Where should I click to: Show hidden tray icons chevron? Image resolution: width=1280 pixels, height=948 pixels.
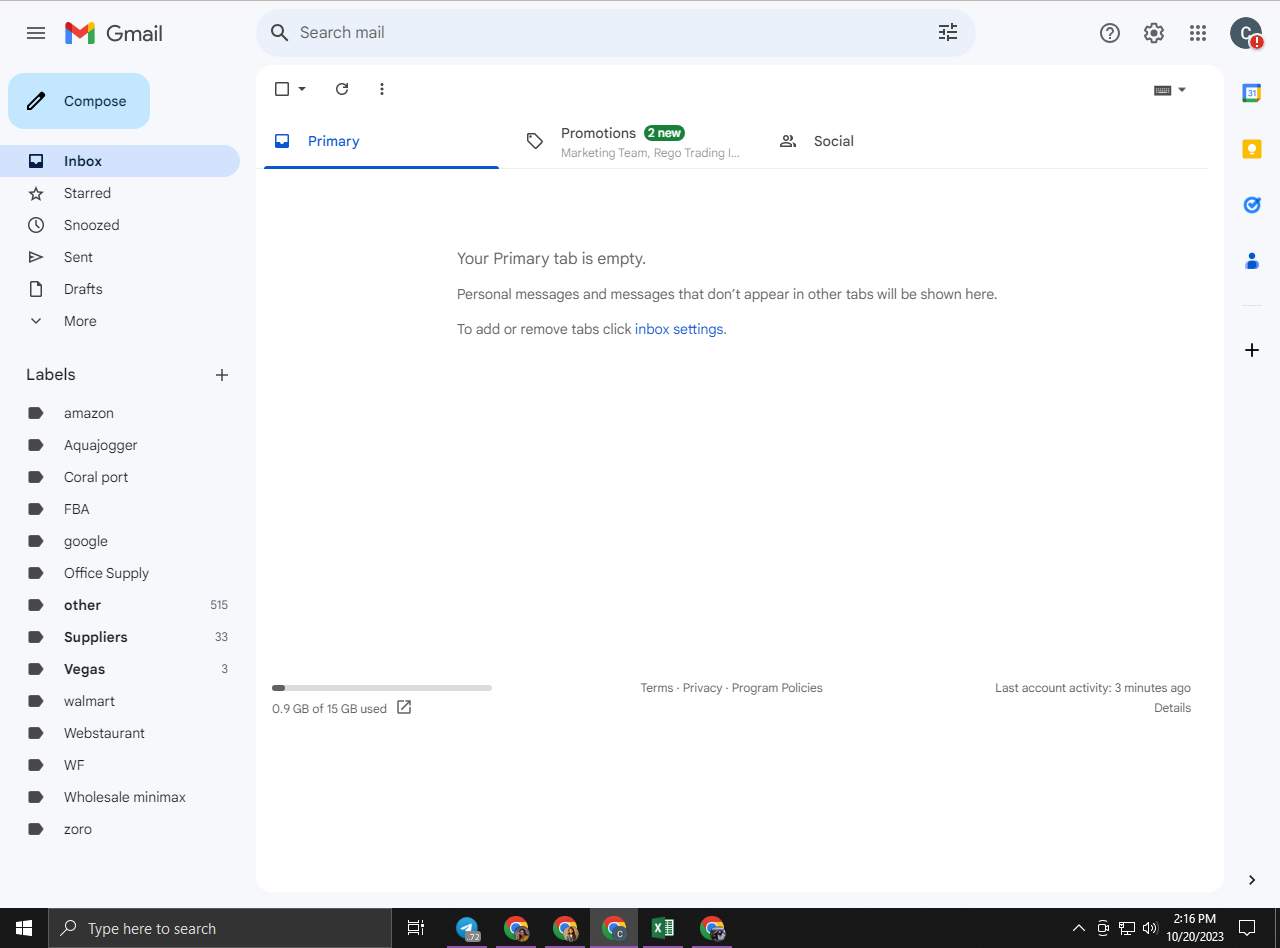pyautogui.click(x=1079, y=927)
